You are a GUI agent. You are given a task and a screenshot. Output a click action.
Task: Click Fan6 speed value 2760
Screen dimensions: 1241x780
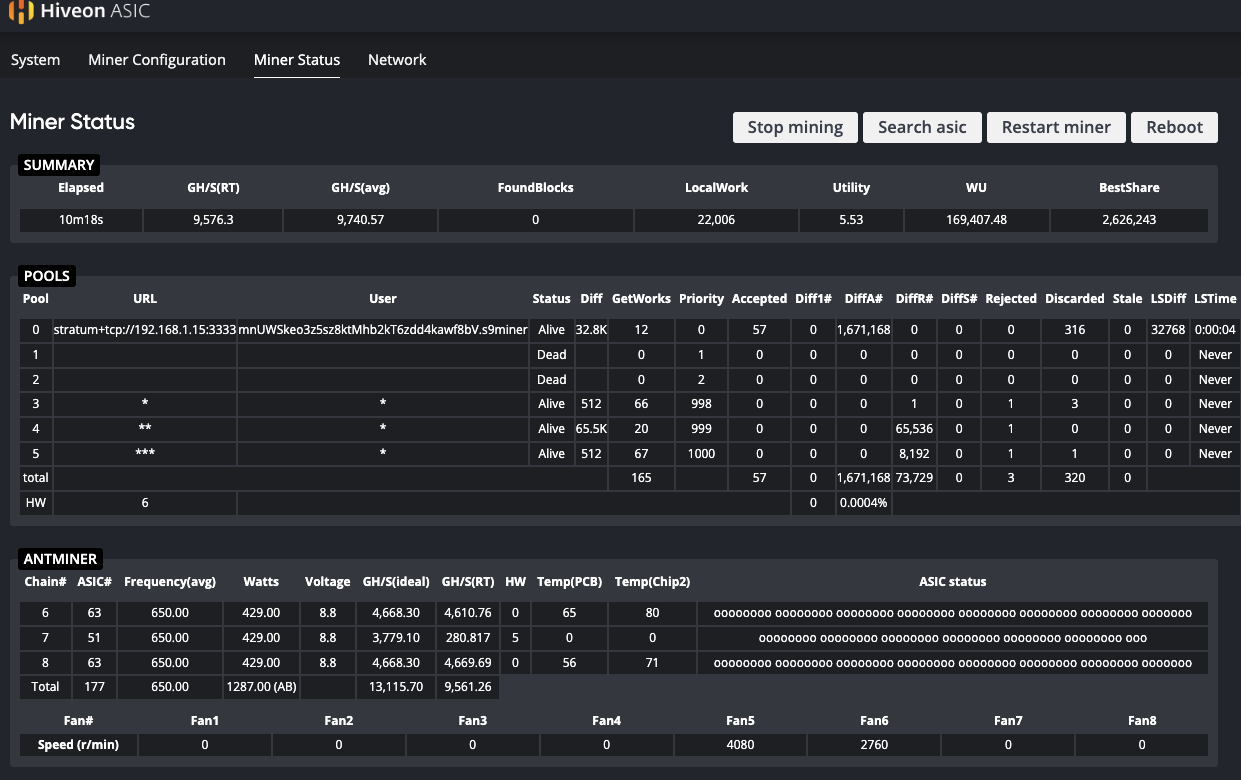pos(874,745)
